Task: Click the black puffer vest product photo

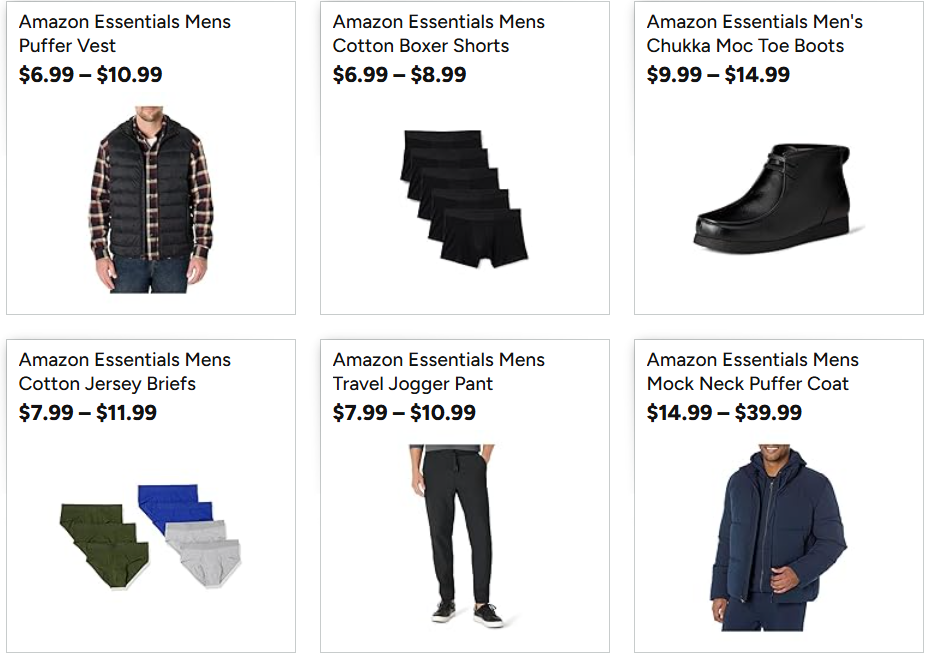Action: (x=151, y=200)
